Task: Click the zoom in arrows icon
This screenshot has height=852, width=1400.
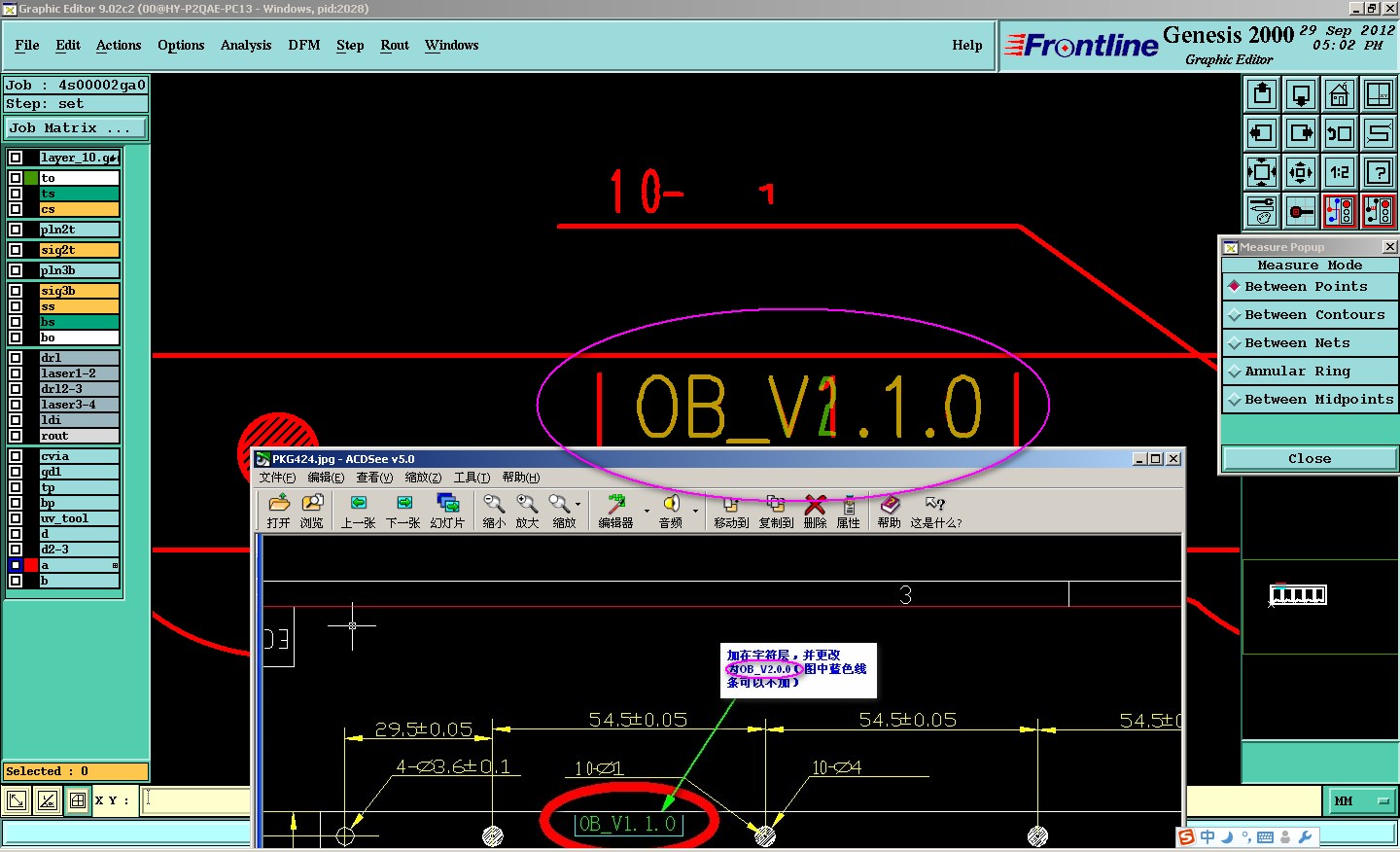Action: tap(1262, 172)
